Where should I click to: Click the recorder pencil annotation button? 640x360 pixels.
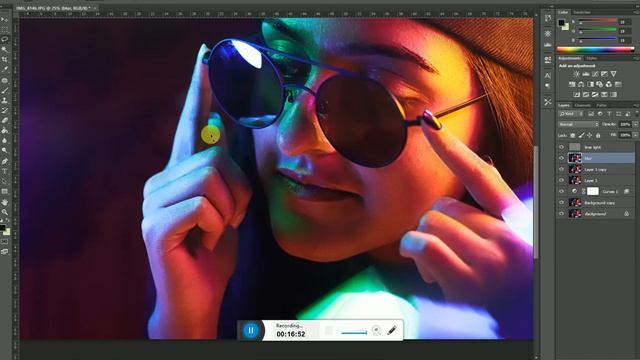(x=392, y=330)
